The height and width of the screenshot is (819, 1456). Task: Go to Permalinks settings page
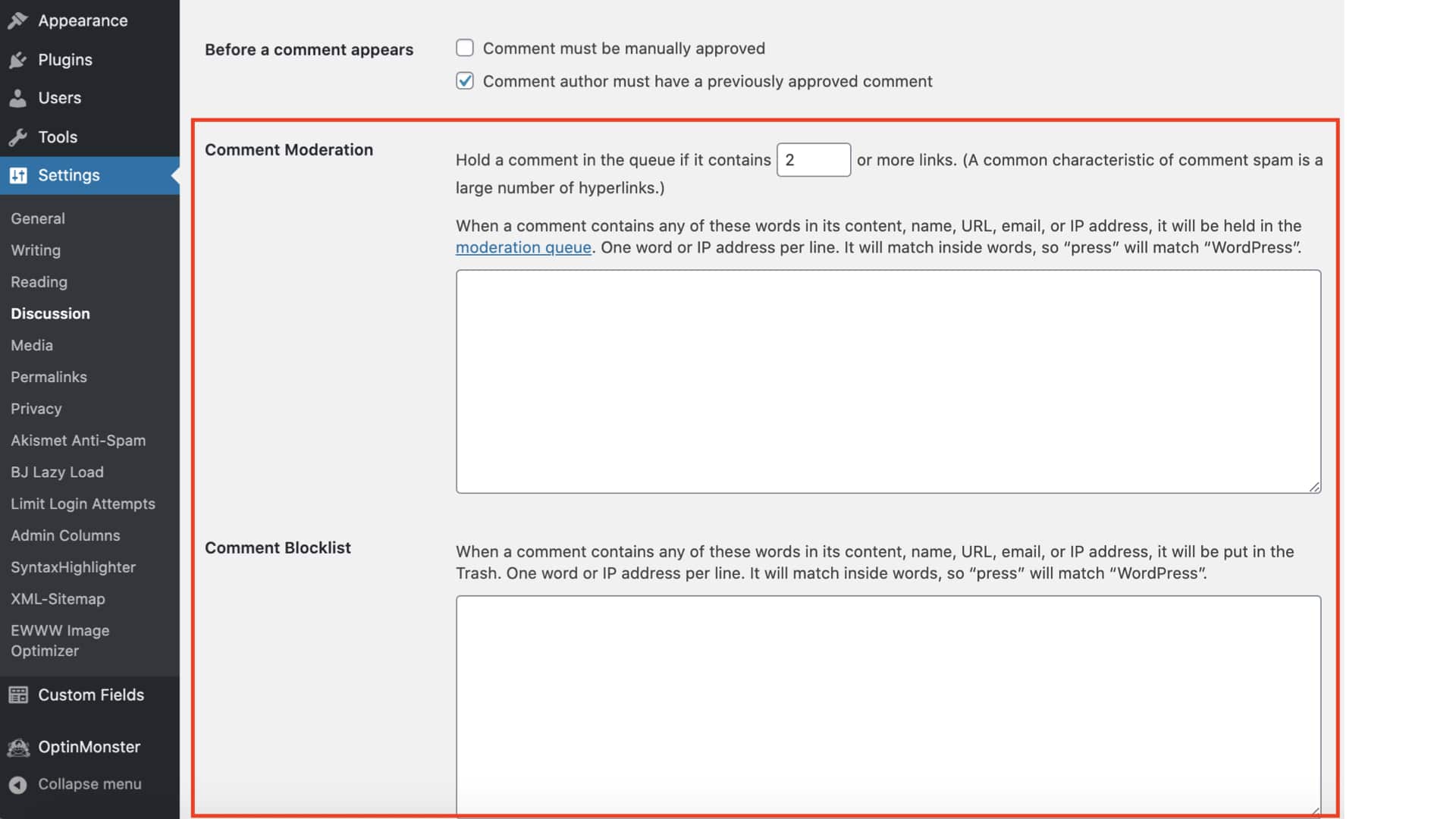point(49,377)
